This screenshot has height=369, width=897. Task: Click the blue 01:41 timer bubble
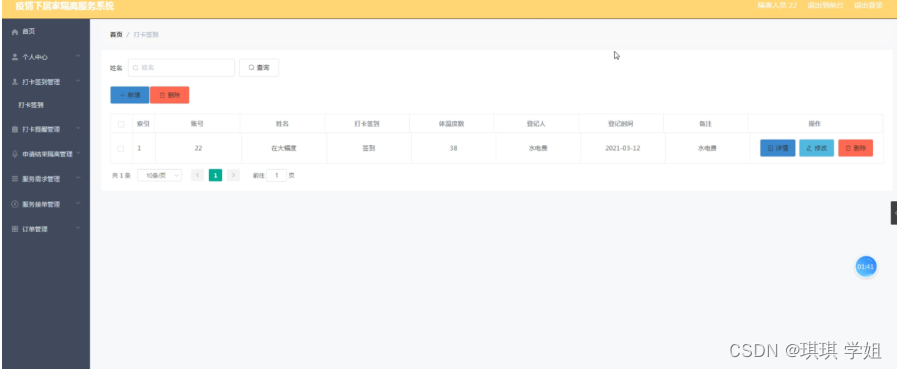(x=866, y=267)
